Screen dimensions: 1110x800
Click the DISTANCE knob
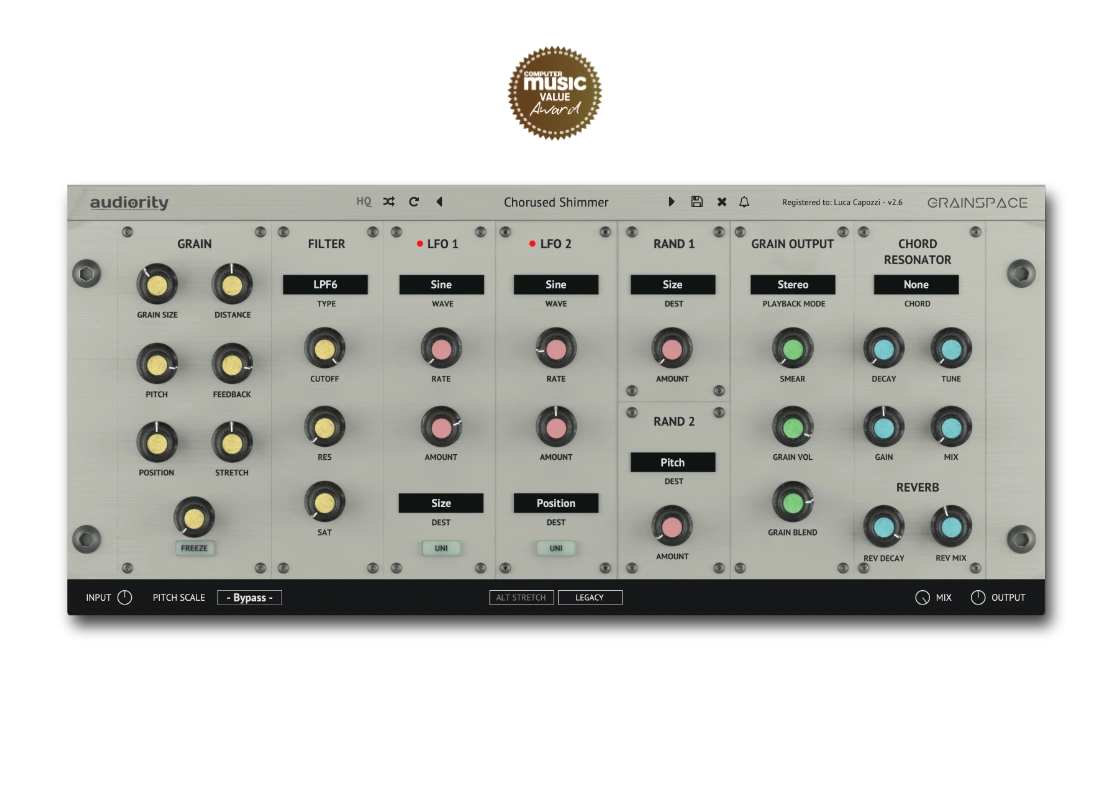pos(232,285)
